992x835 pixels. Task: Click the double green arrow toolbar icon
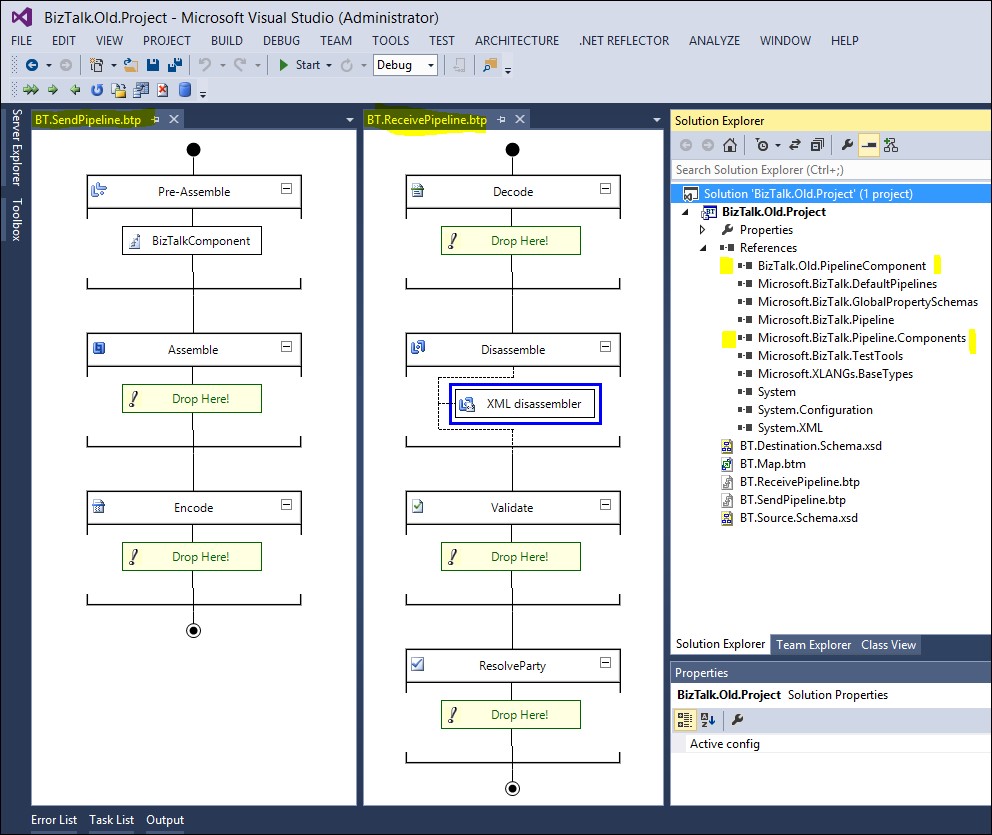30,90
